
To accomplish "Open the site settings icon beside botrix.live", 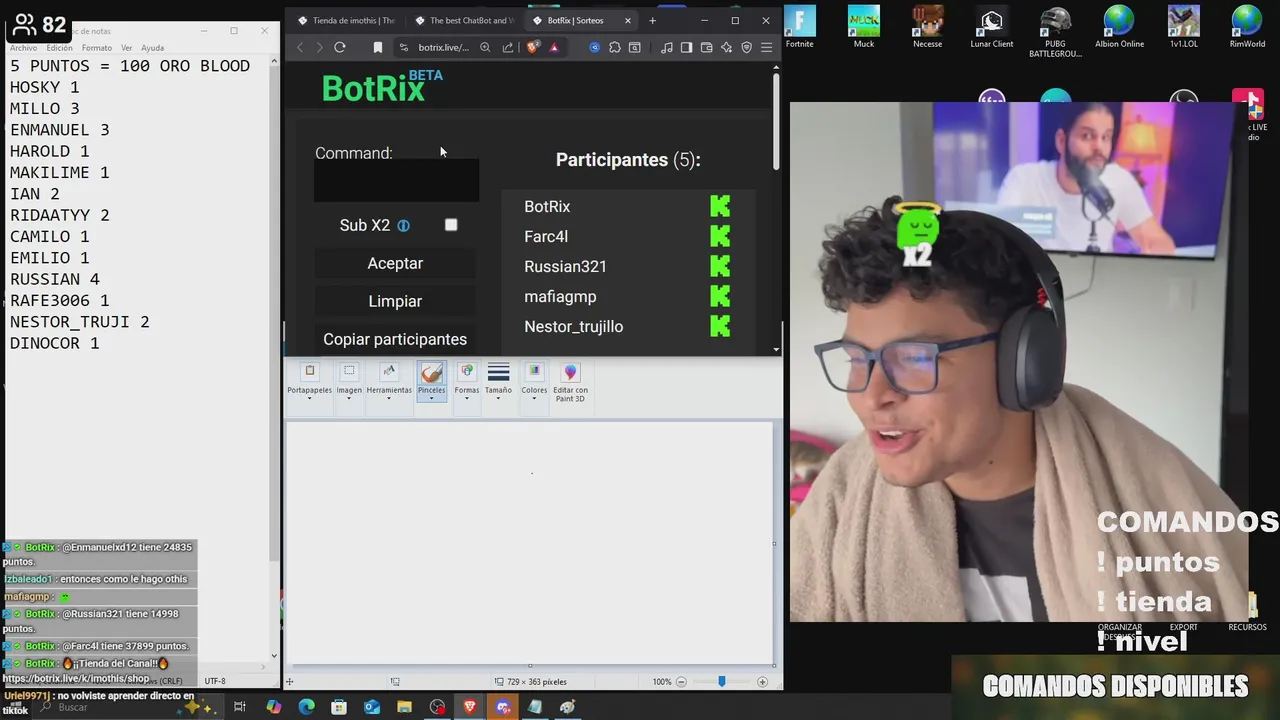I will point(404,47).
